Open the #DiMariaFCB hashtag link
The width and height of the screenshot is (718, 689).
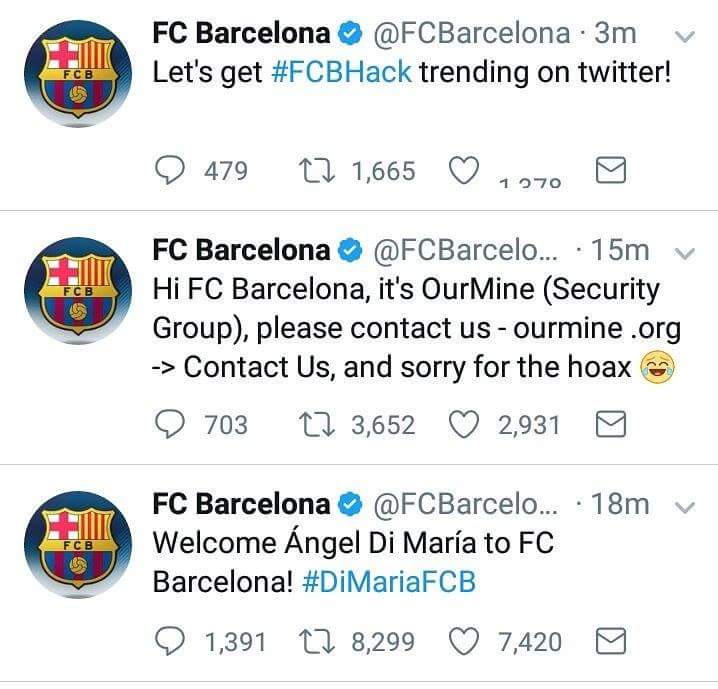click(389, 582)
